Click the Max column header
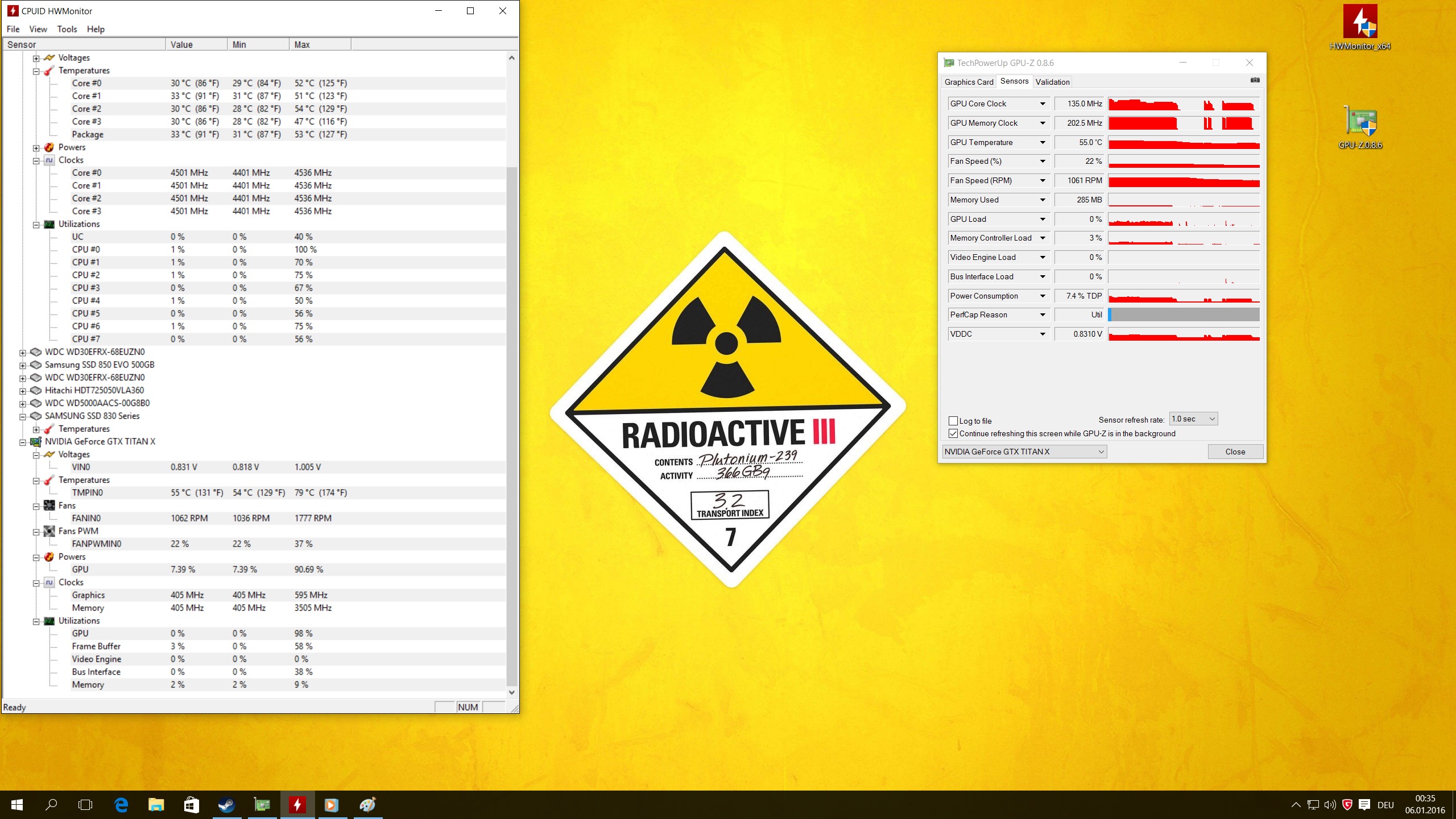 point(318,44)
